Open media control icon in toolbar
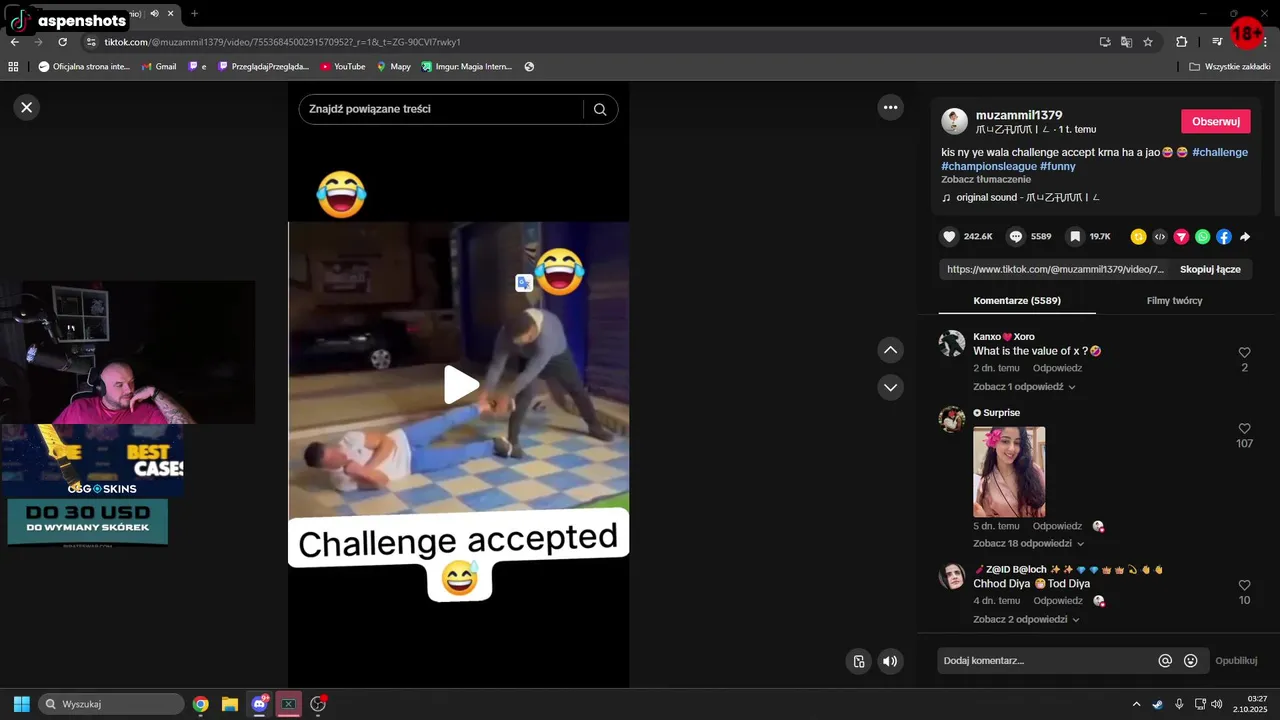The width and height of the screenshot is (1280, 720). 1217,42
